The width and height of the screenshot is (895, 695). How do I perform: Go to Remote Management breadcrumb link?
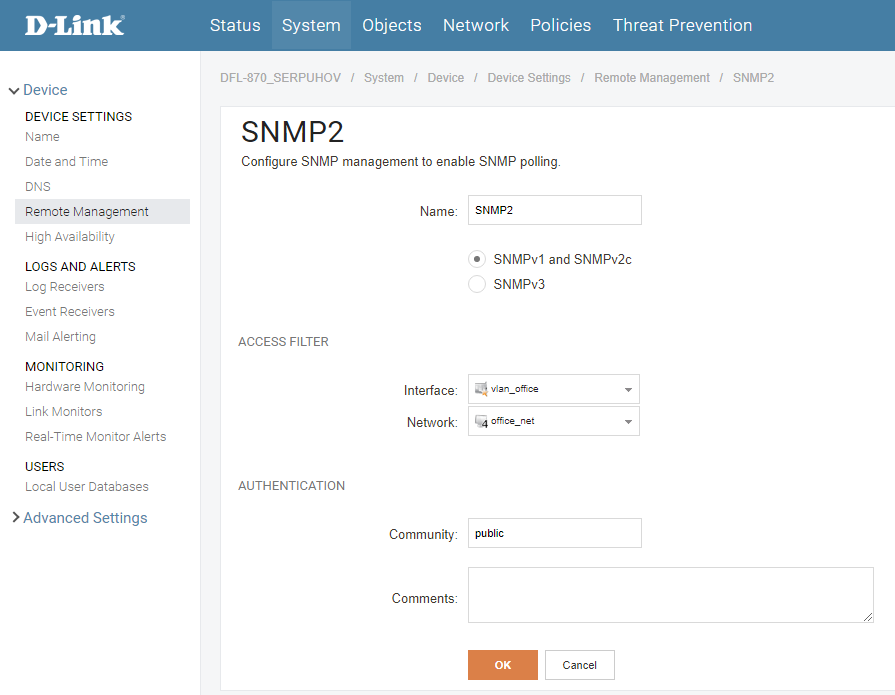(x=652, y=78)
